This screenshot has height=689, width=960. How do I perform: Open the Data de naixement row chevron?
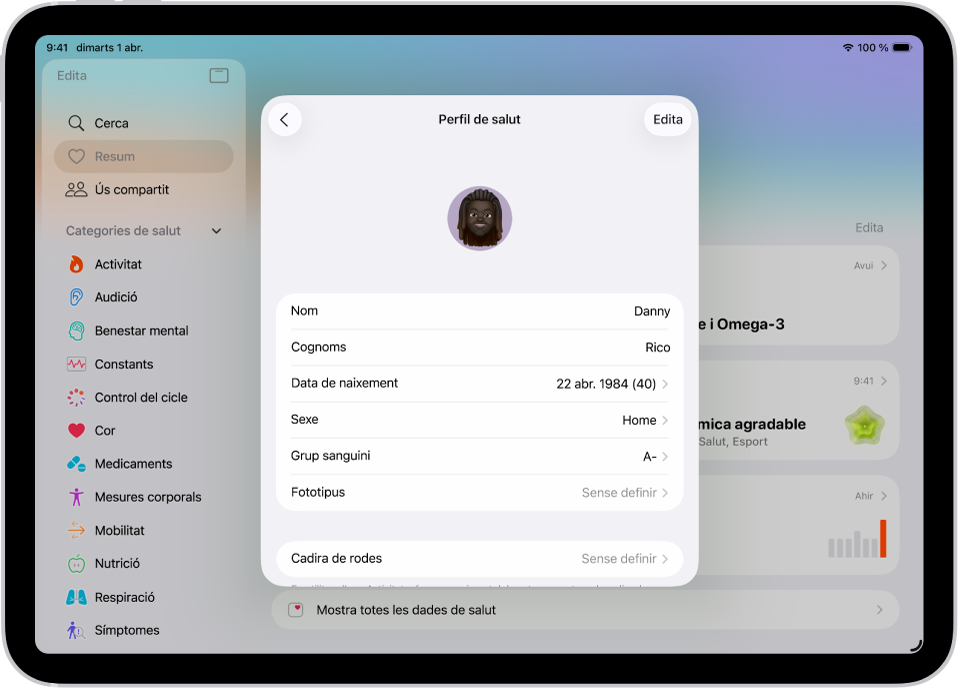[x=665, y=384]
